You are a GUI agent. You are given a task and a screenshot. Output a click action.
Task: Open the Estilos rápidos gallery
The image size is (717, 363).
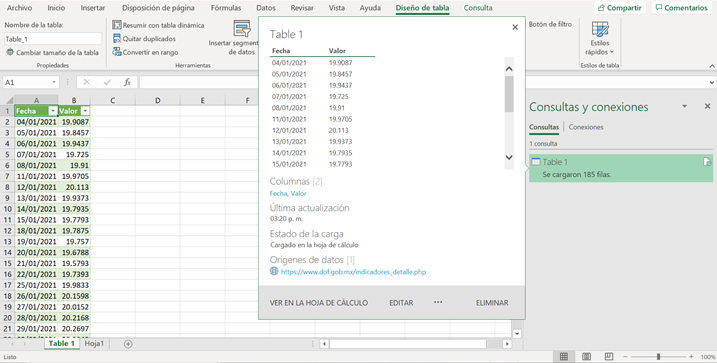pos(599,38)
